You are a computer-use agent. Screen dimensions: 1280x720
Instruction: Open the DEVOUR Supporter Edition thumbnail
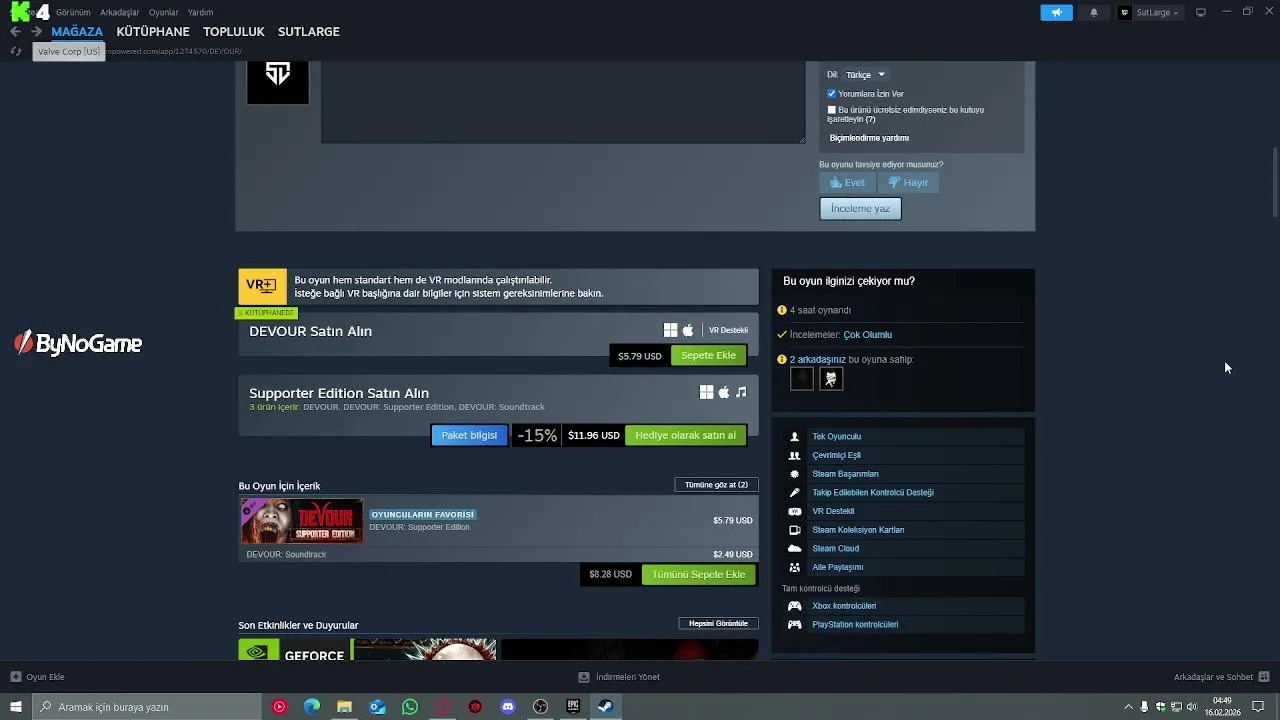tap(301, 521)
